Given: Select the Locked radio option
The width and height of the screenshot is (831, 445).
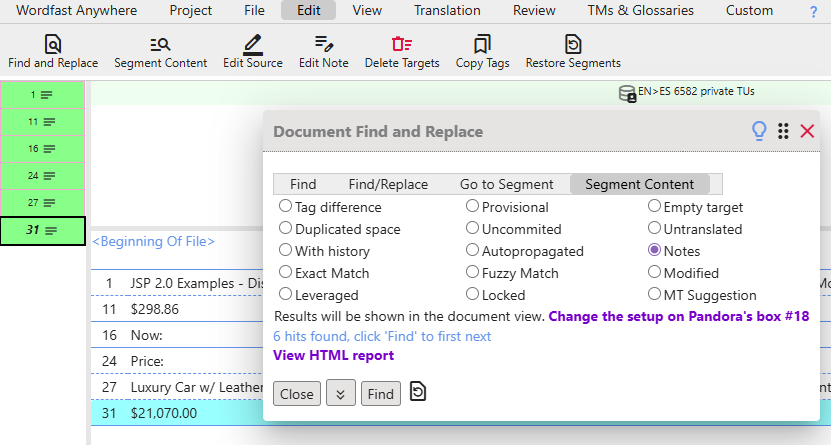Looking at the screenshot, I should pyautogui.click(x=472, y=293).
